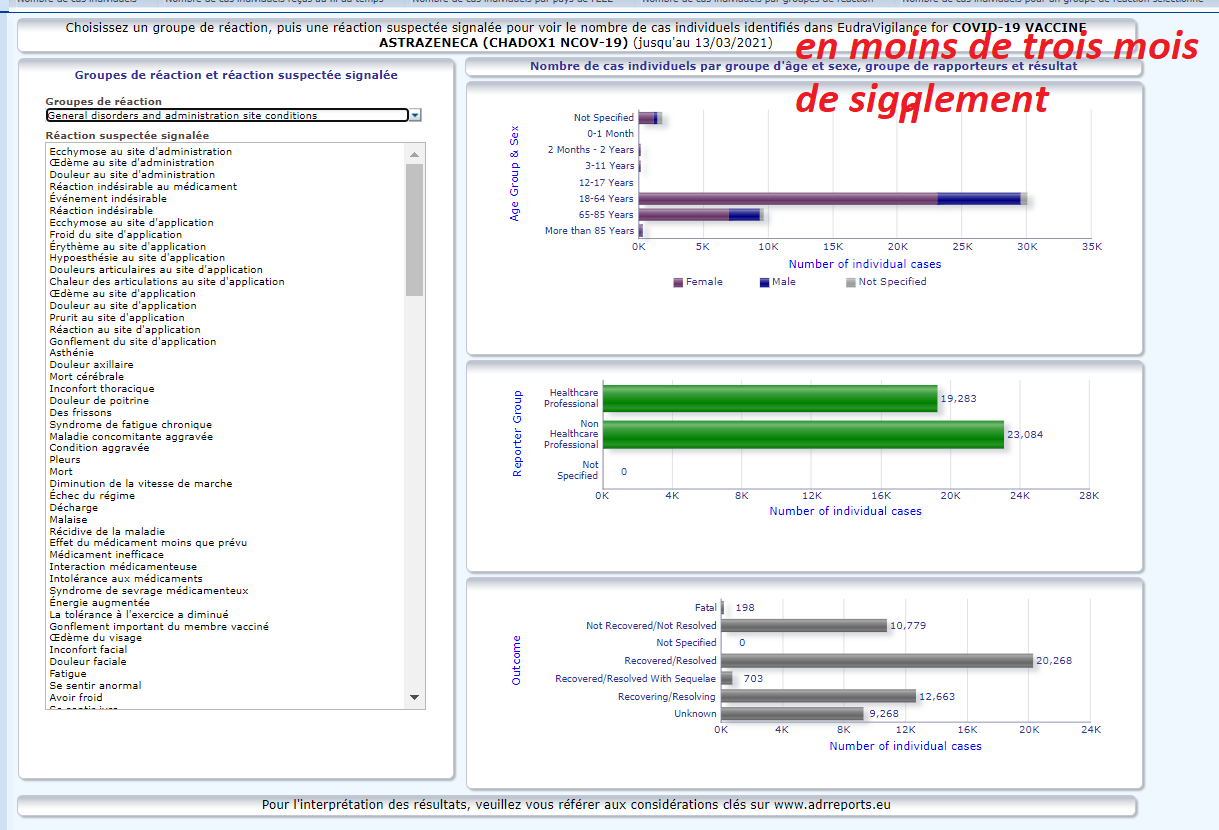Pick "Œdème du visage" reaction entry
1219x830 pixels.
[97, 638]
